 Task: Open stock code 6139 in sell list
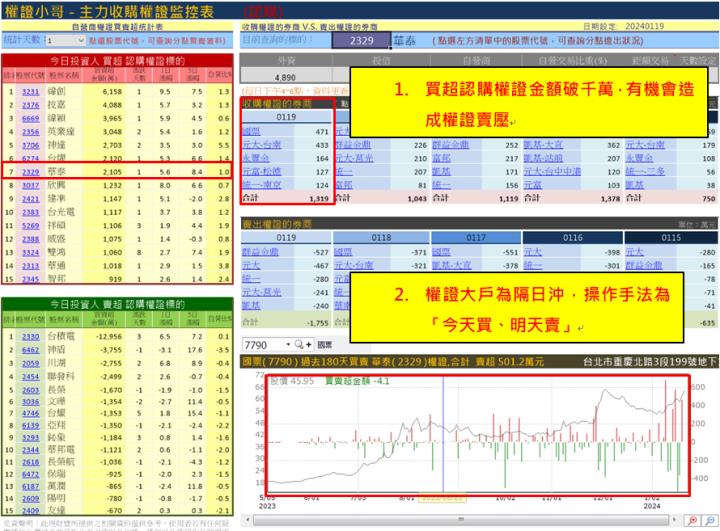(31, 426)
